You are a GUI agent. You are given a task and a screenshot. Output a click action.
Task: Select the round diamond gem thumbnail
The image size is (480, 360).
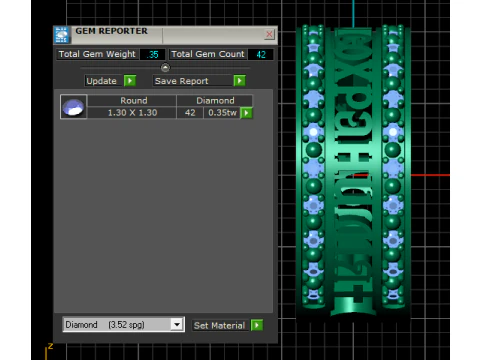point(74,107)
